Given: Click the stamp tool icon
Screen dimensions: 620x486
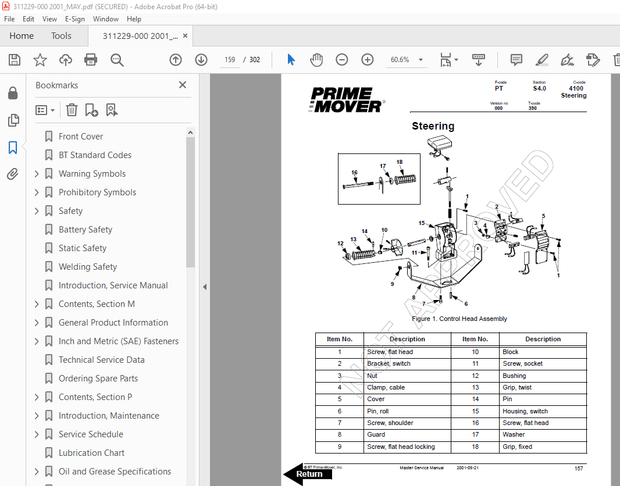Looking at the screenshot, I should pos(593,60).
